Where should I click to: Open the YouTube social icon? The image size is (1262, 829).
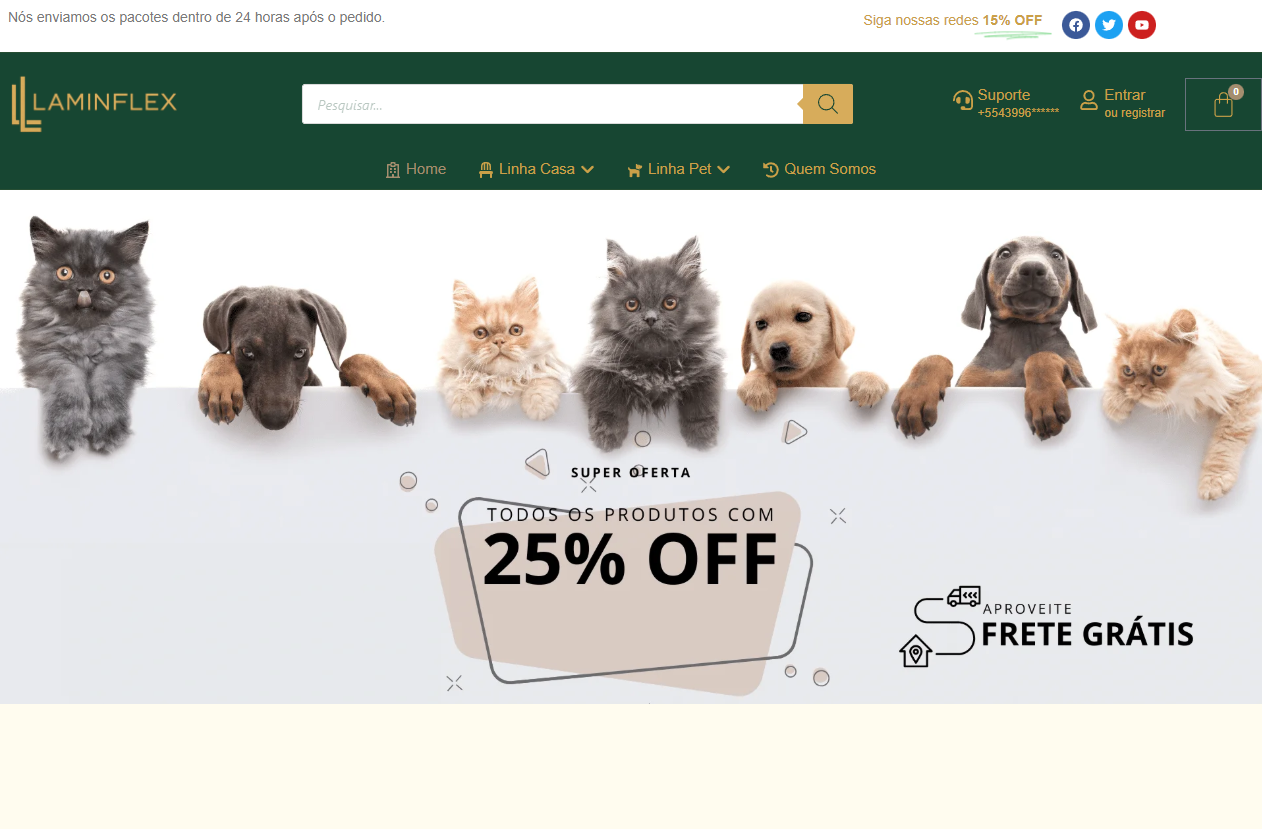tap(1142, 25)
